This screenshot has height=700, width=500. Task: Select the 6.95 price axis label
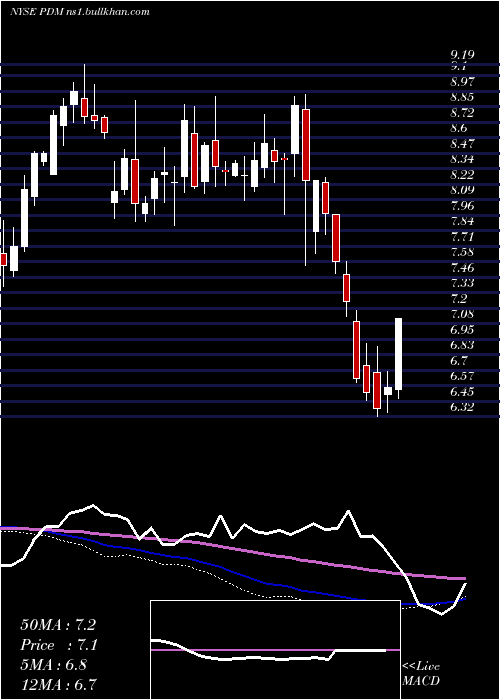(x=462, y=330)
